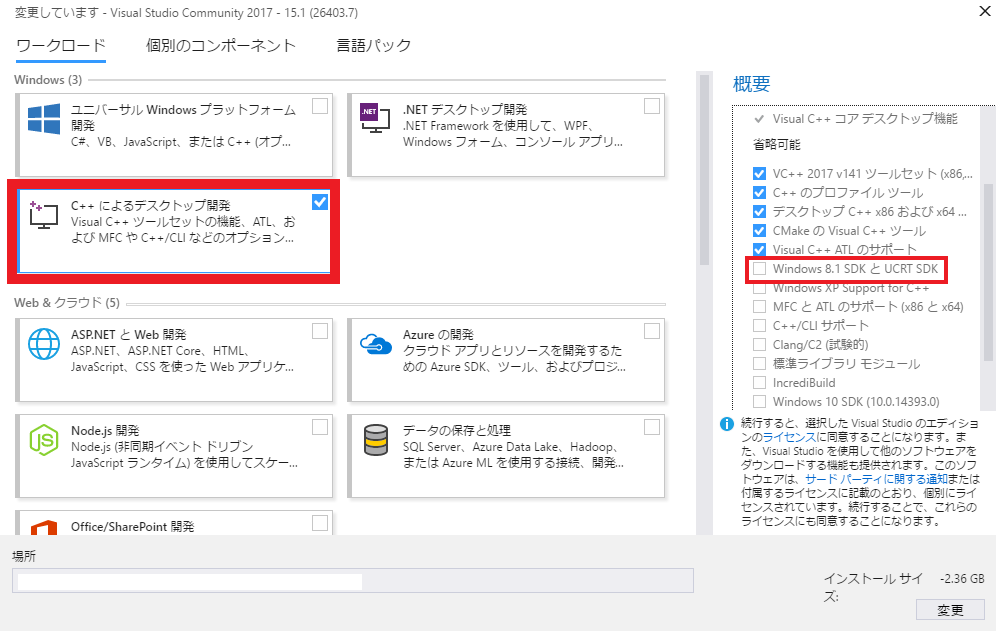Viewport: 996px width, 631px height.
Task: Enable the Node.js 開発 workload checkbox
Action: point(320,427)
